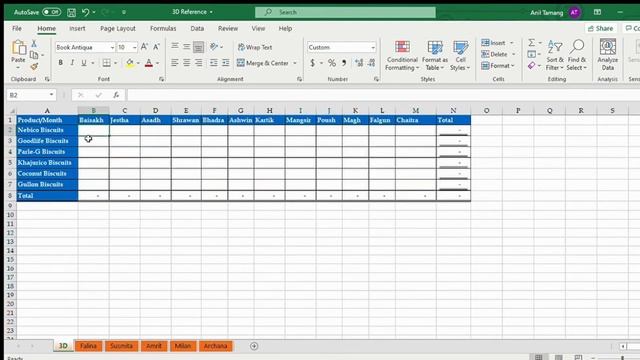Click the Clear eraser icon

[x=531, y=66]
